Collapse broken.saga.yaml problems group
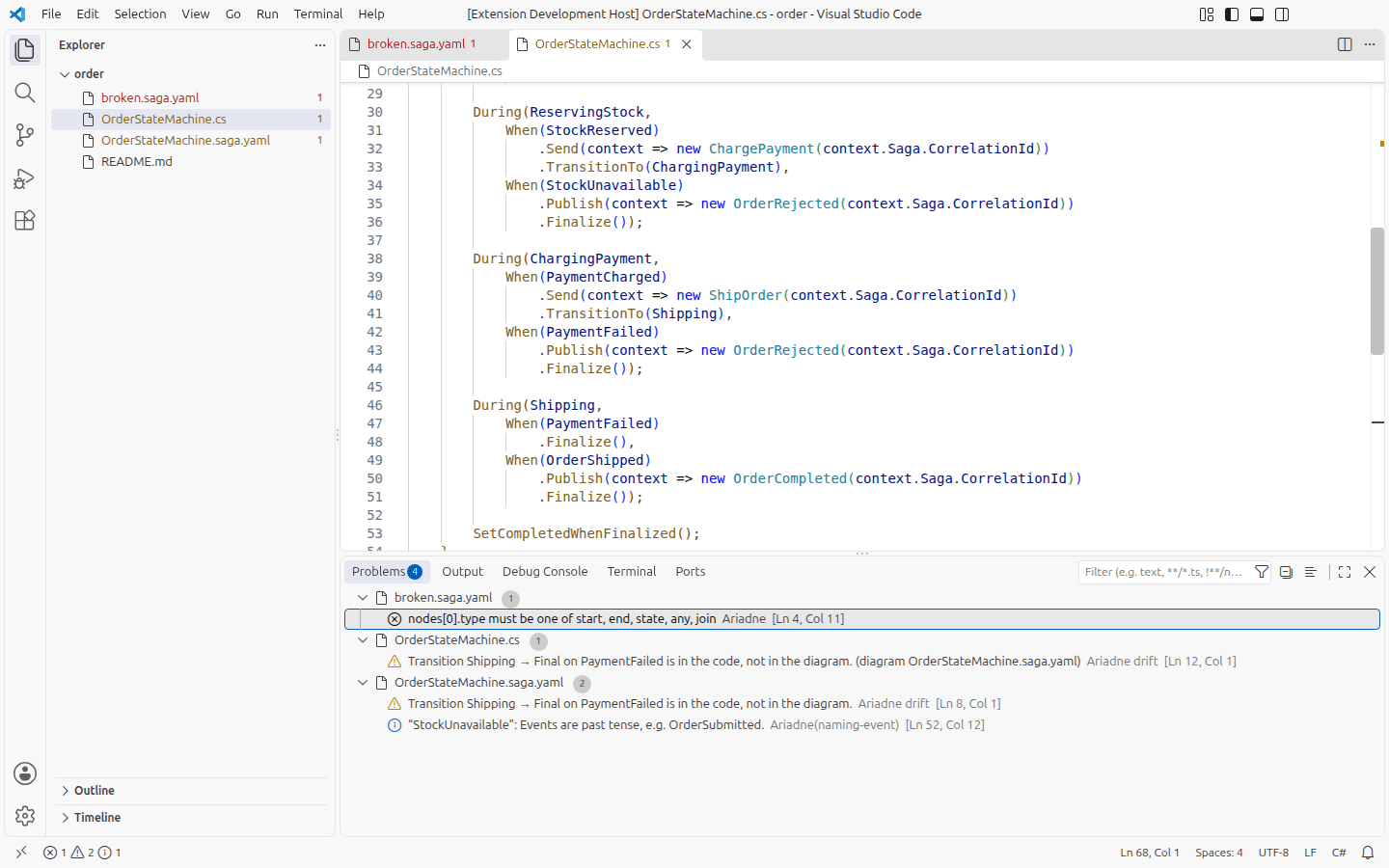Screen dimensions: 1389x868 click(363, 598)
